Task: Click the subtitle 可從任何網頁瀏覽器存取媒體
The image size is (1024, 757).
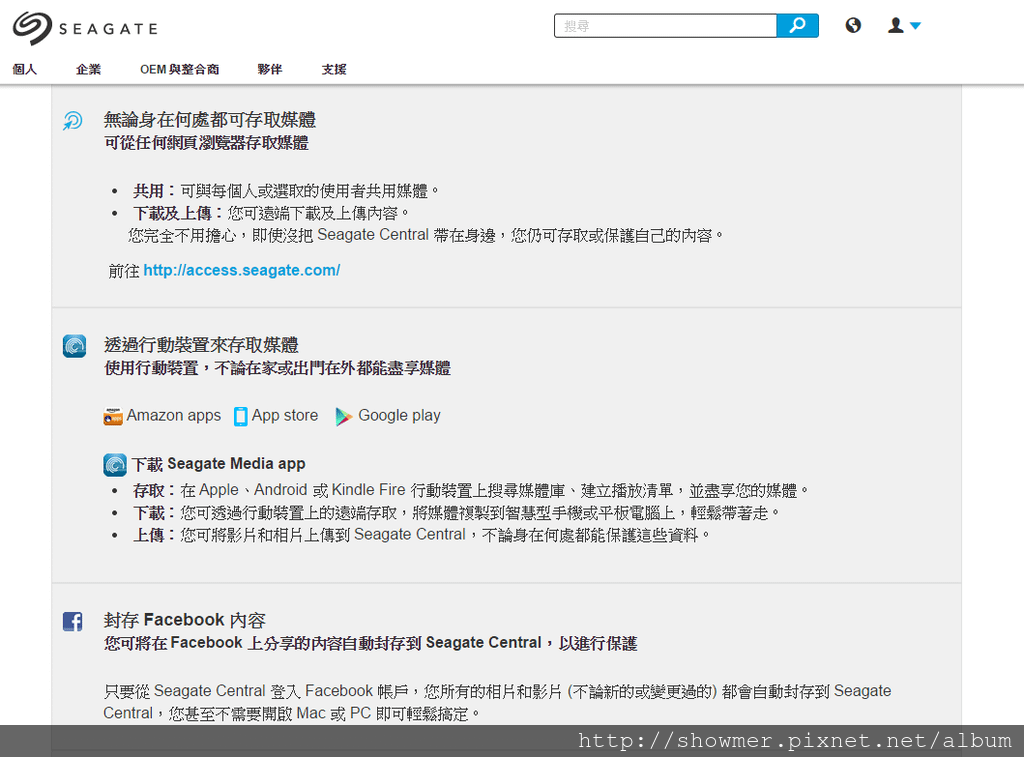Action: [206, 143]
